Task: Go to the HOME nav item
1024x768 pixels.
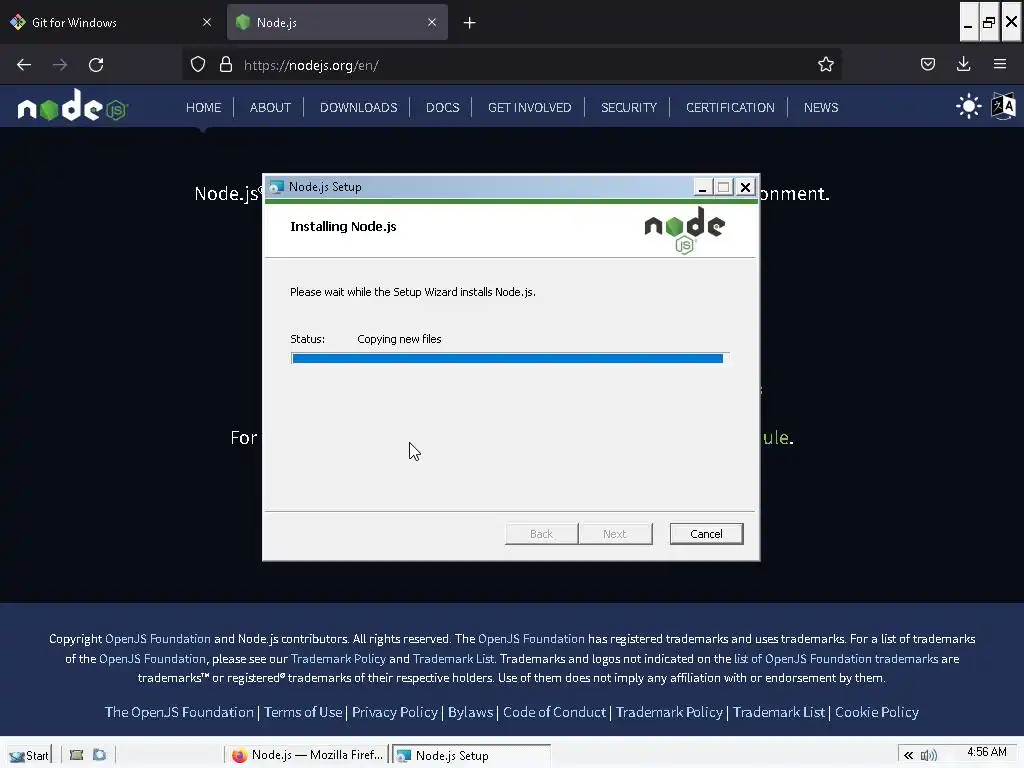Action: 204,107
